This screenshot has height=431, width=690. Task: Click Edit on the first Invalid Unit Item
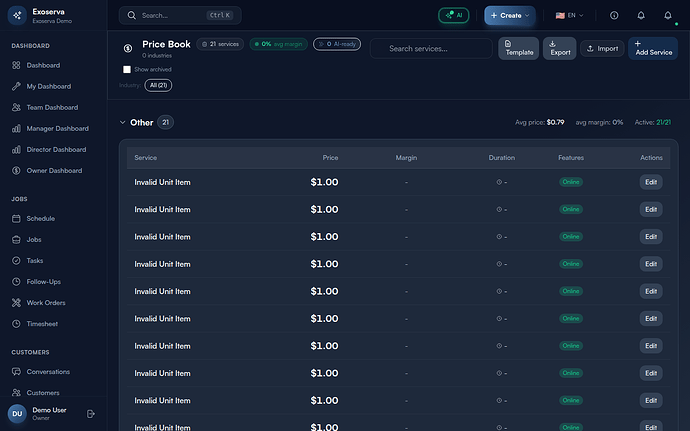(651, 182)
